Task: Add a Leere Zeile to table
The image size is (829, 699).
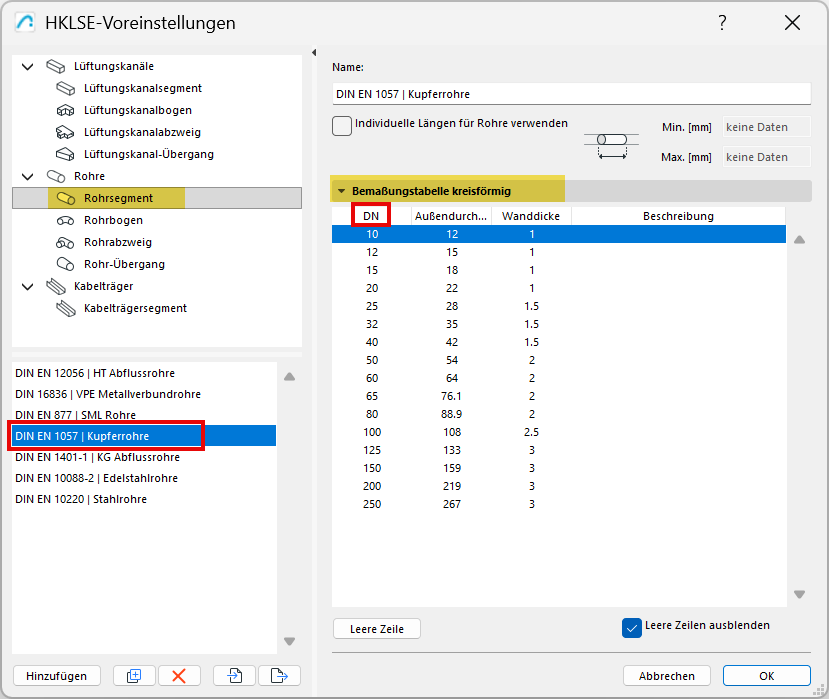Action: pyautogui.click(x=377, y=629)
